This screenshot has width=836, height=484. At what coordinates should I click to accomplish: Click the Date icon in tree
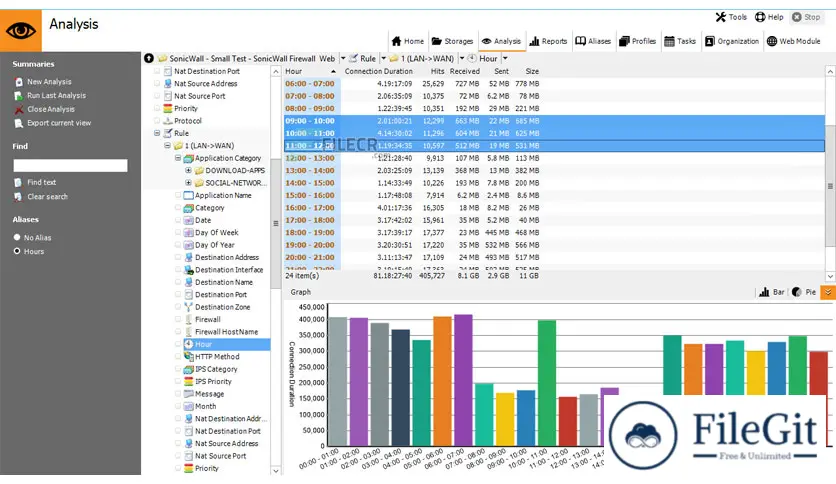click(x=189, y=220)
